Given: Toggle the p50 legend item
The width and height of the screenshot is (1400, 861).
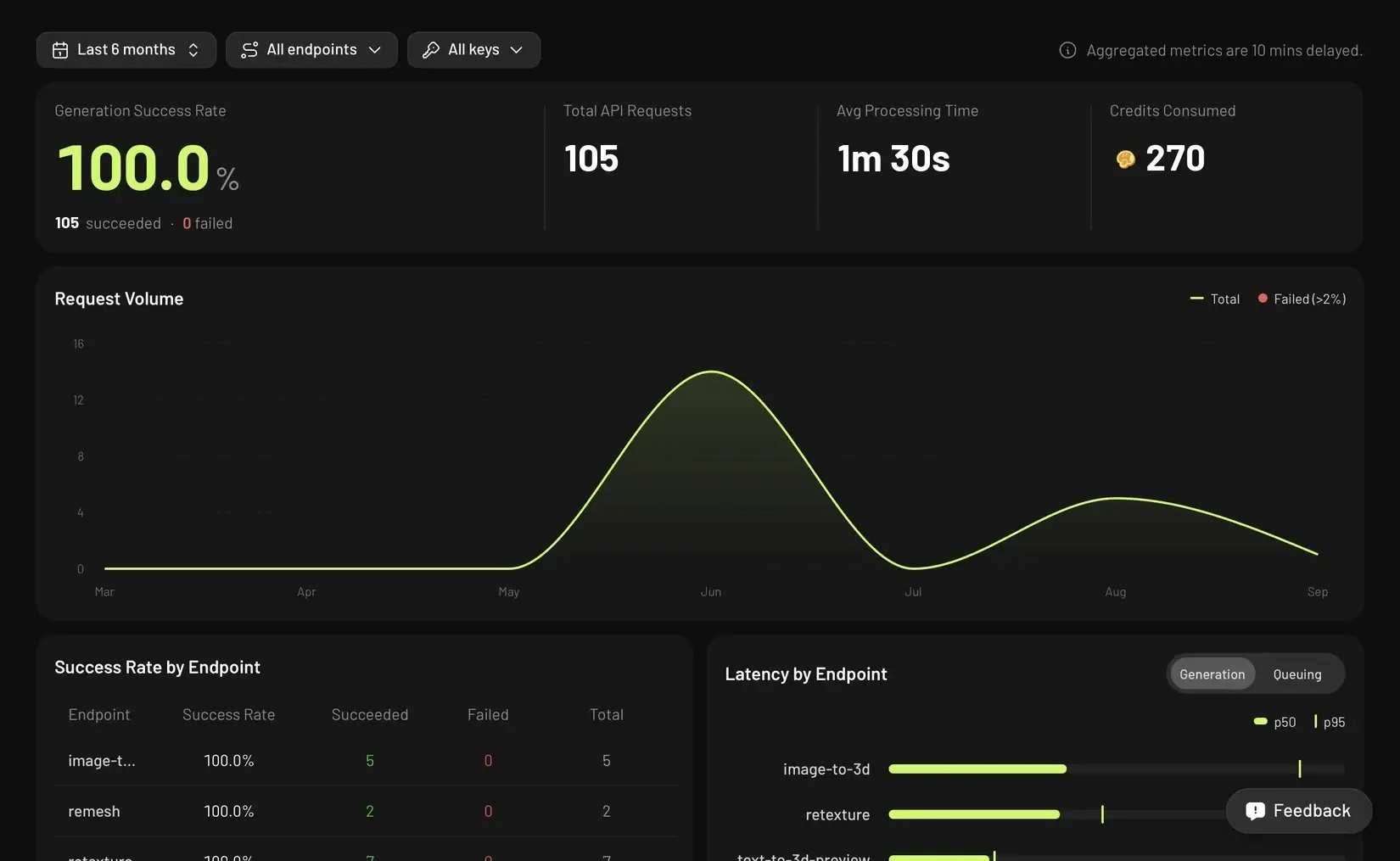Looking at the screenshot, I should coord(1274,722).
